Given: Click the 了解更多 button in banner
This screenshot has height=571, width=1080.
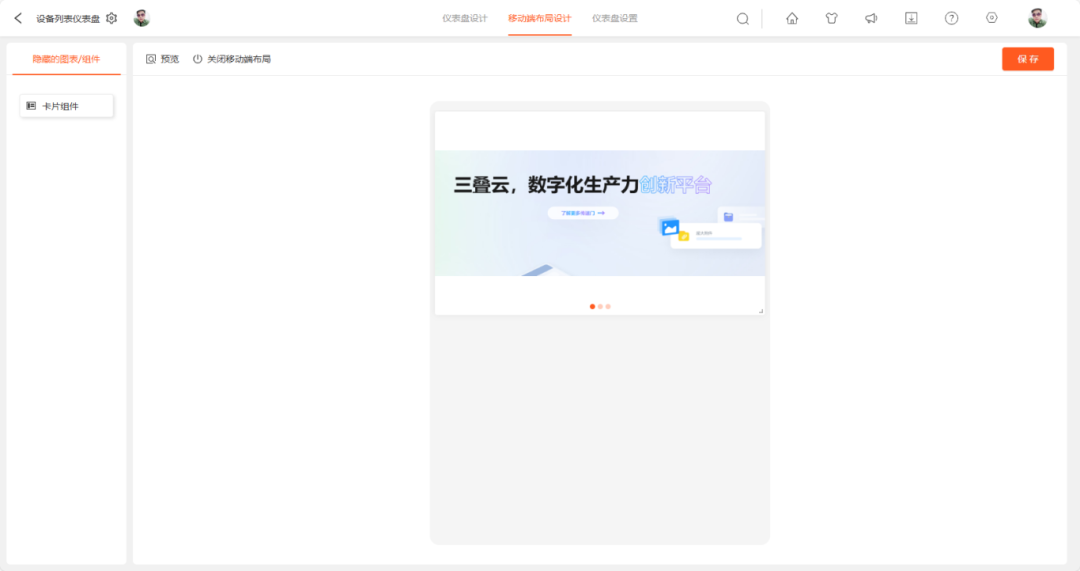Looking at the screenshot, I should click(x=583, y=214).
